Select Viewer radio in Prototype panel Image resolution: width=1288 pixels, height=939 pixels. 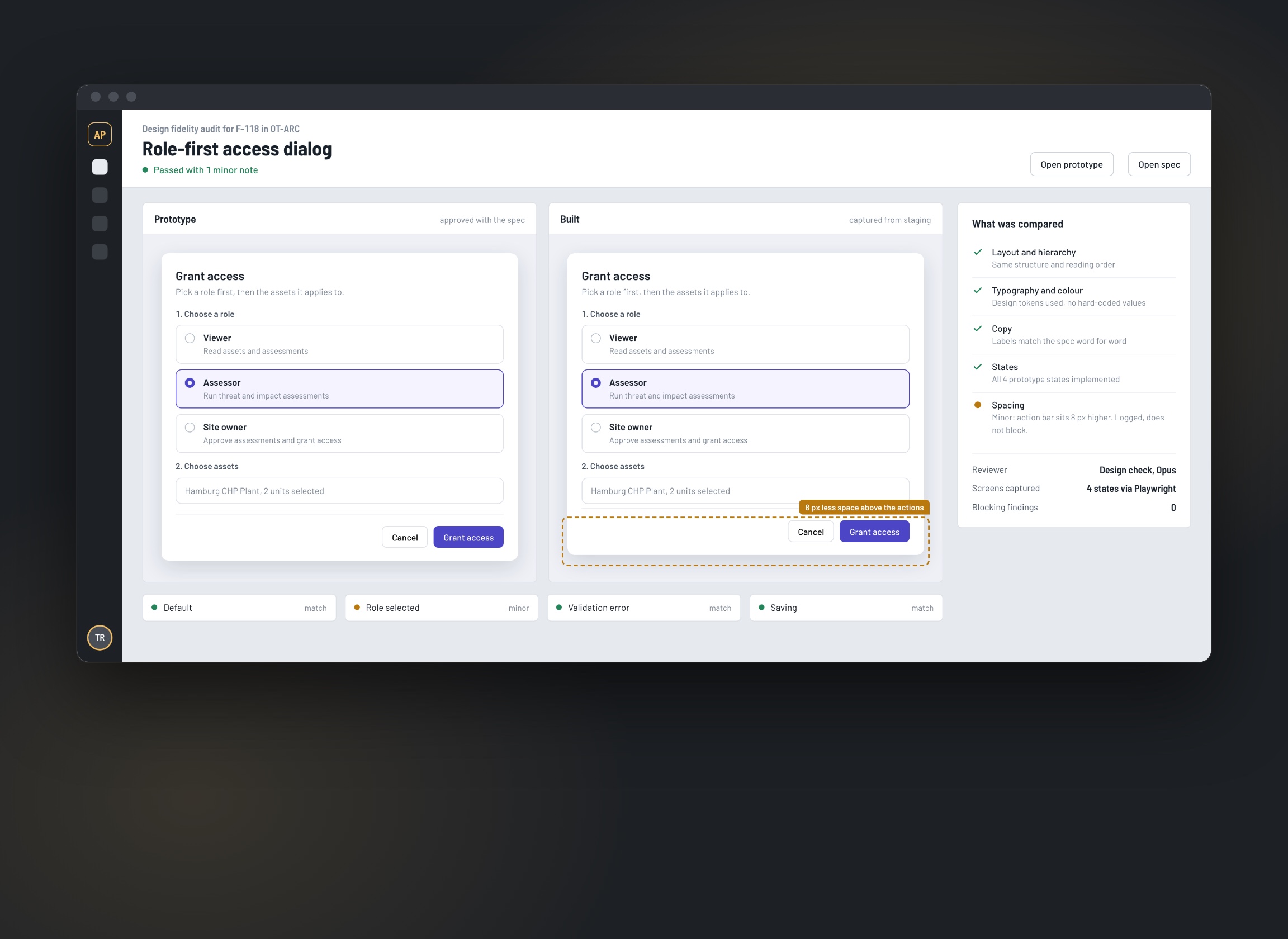pos(190,338)
